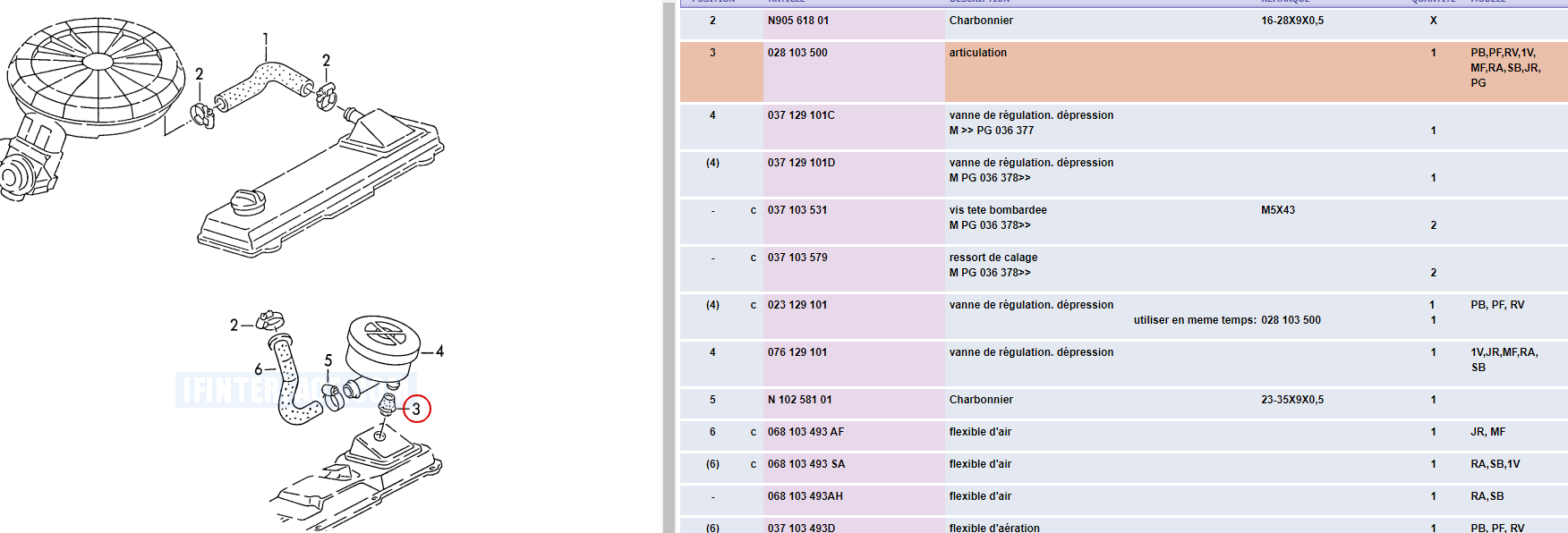Viewport: 1568px width, 533px height.
Task: Click 'M >> PG 036 377' note
Action: (x=991, y=131)
